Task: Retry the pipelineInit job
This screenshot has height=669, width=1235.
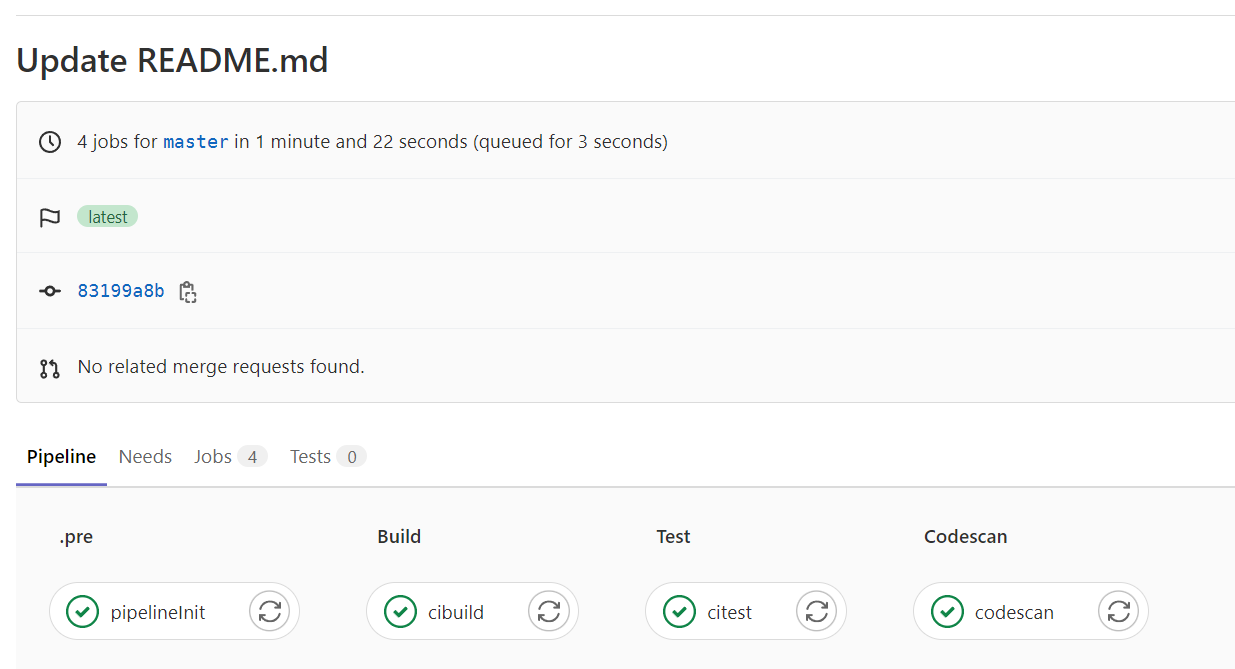Action: [x=269, y=611]
